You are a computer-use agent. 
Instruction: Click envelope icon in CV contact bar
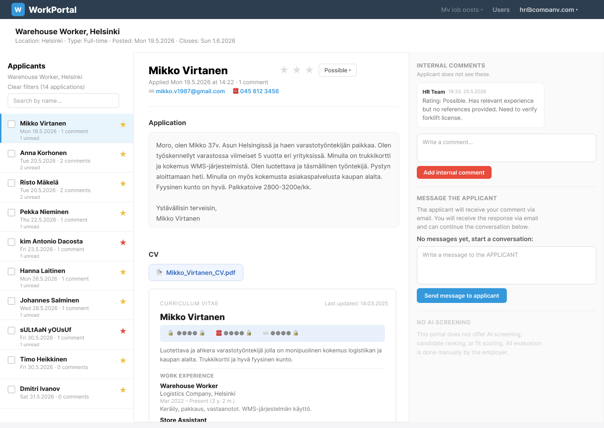(266, 333)
